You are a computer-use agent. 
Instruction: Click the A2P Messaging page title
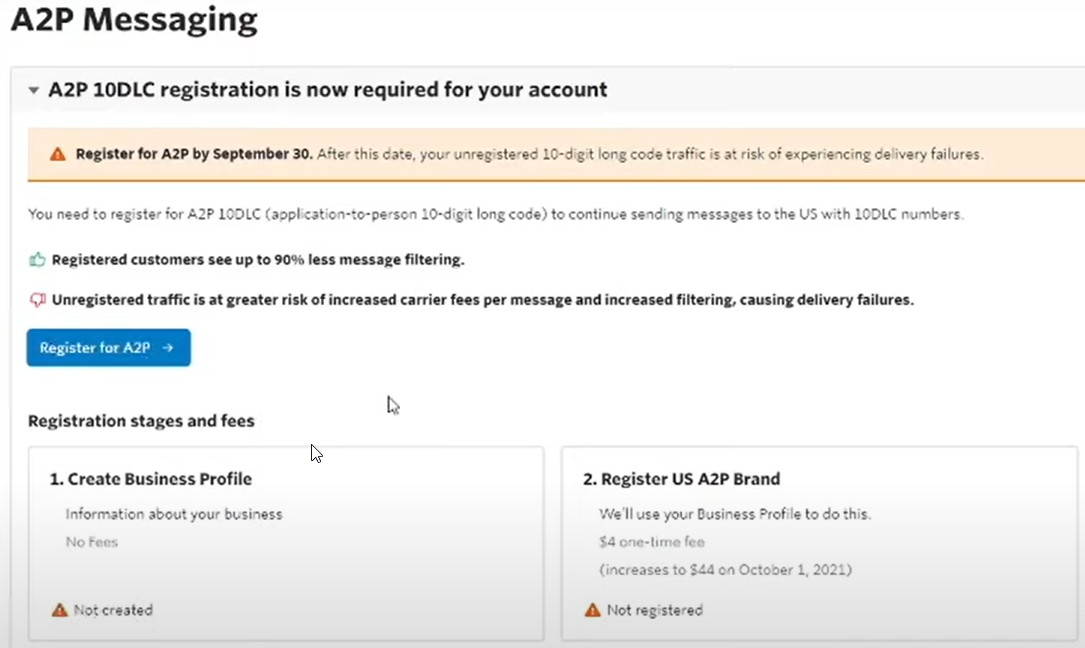pyautogui.click(x=134, y=19)
